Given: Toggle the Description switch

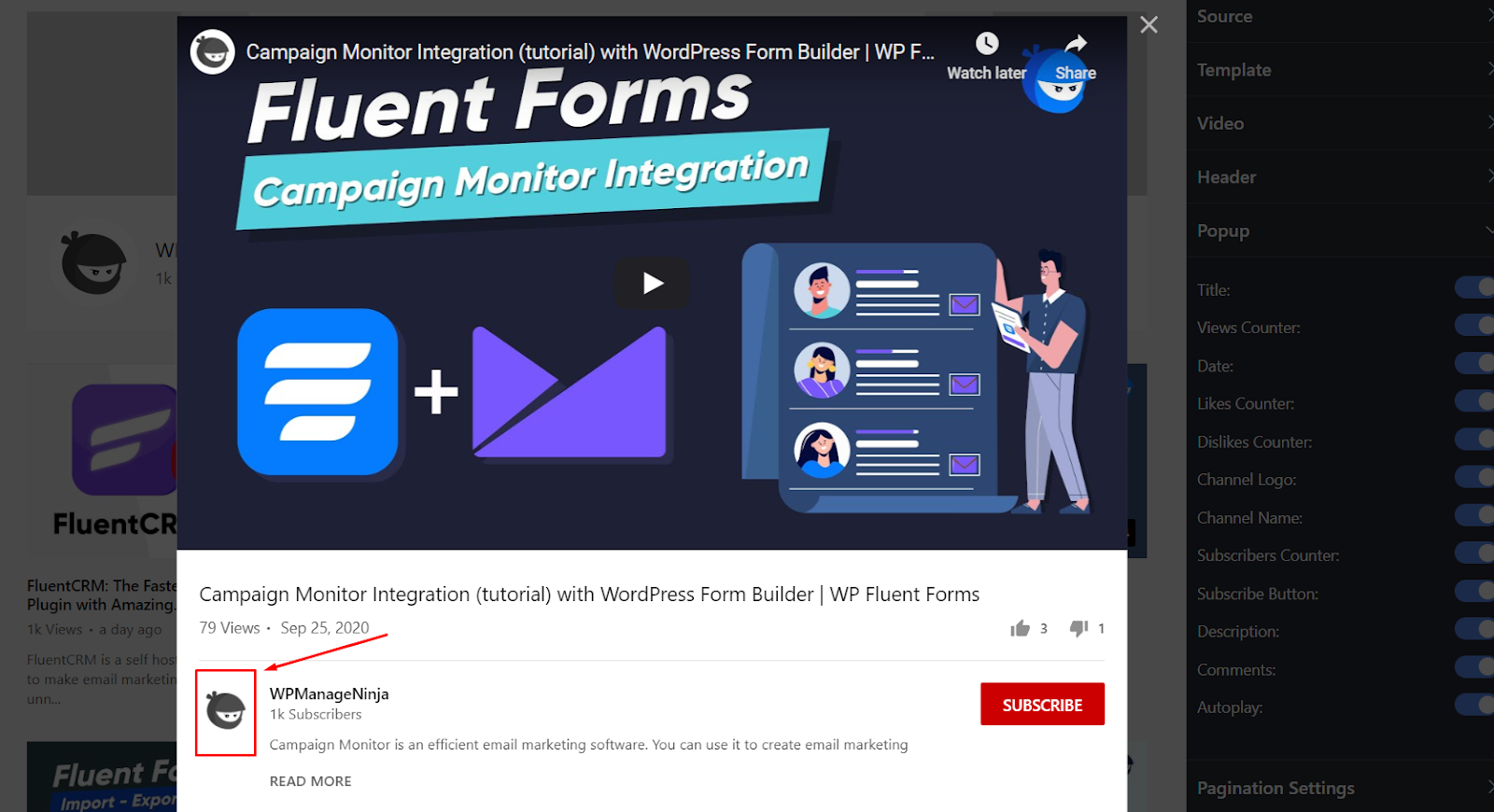Looking at the screenshot, I should pos(1475,629).
